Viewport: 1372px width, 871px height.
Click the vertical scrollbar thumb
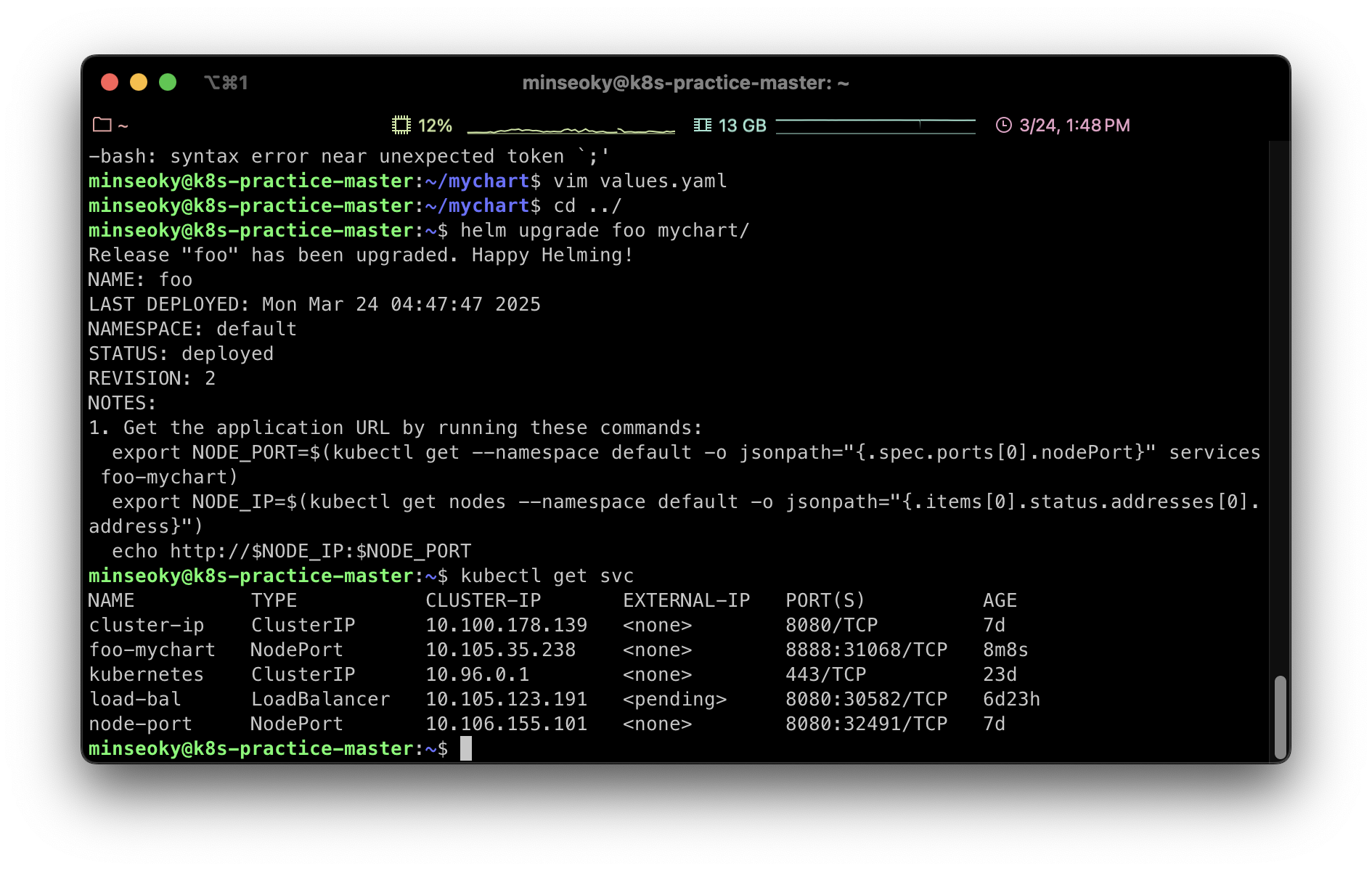(1280, 716)
